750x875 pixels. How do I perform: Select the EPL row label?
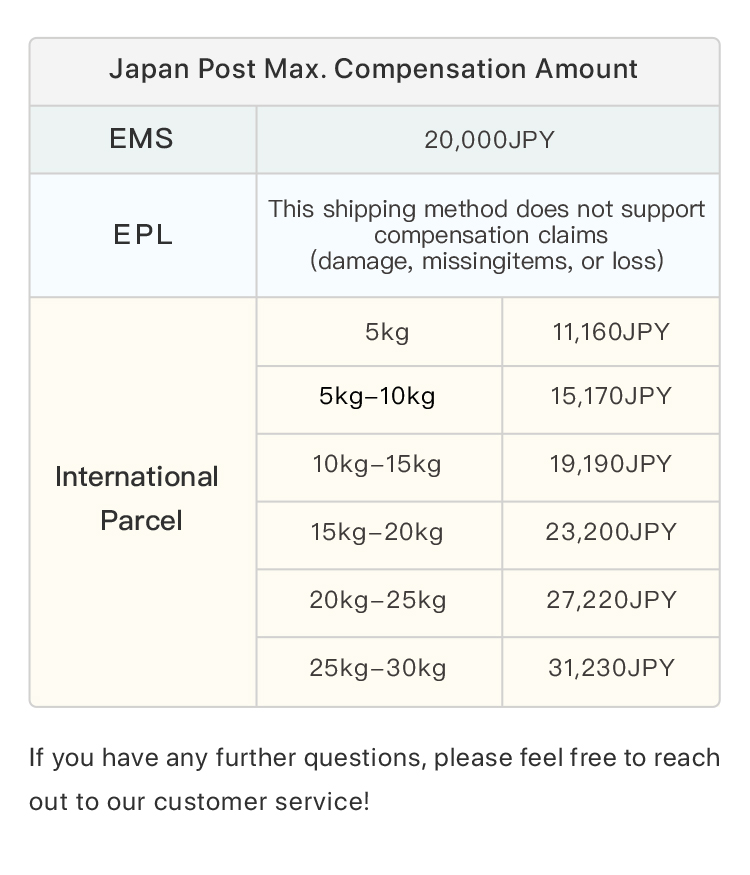pyautogui.click(x=141, y=235)
